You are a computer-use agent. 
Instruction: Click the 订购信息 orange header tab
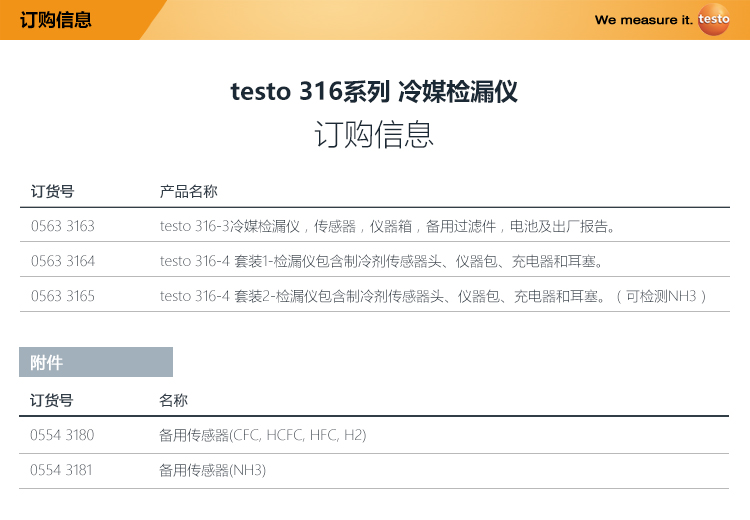[56, 19]
